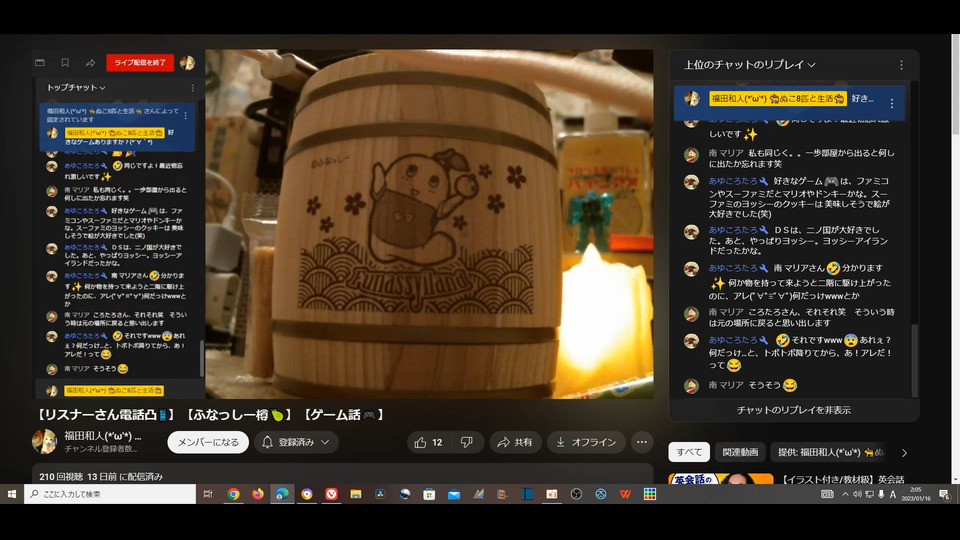Click the Funassyland barrel video player
The width and height of the screenshot is (960, 540).
429,224
